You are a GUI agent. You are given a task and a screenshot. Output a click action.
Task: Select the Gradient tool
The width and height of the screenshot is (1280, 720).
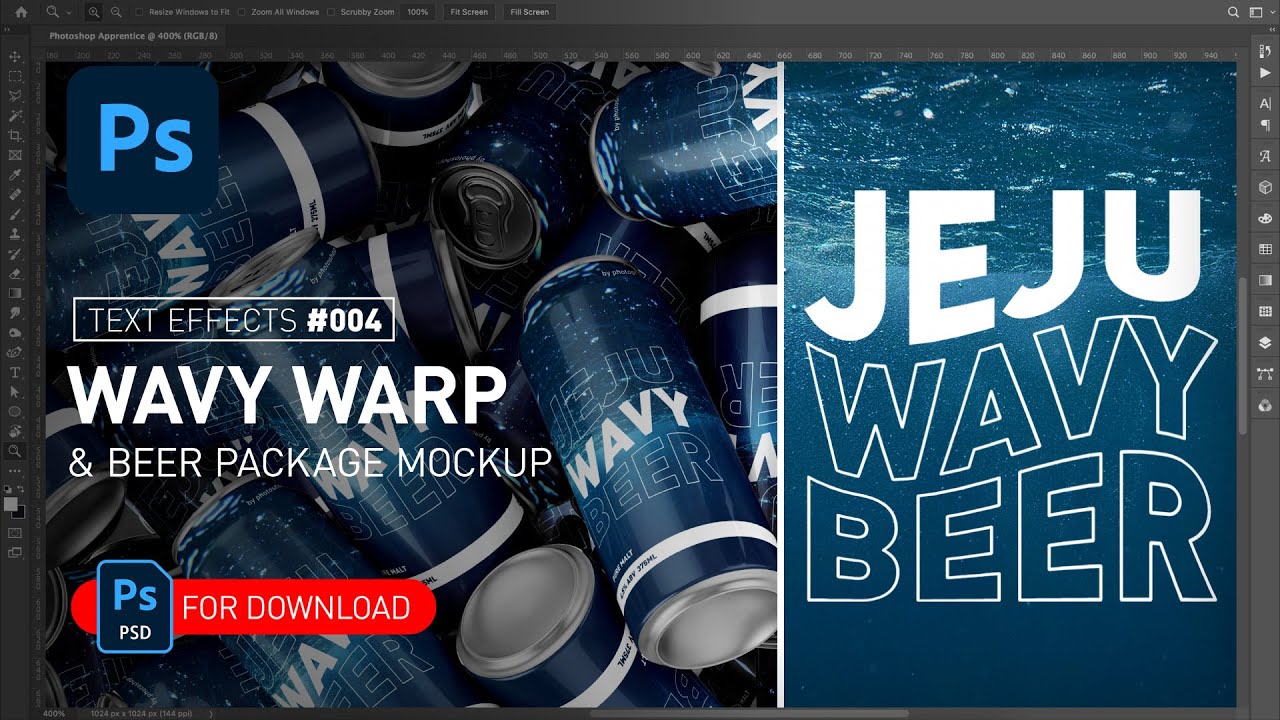point(15,293)
